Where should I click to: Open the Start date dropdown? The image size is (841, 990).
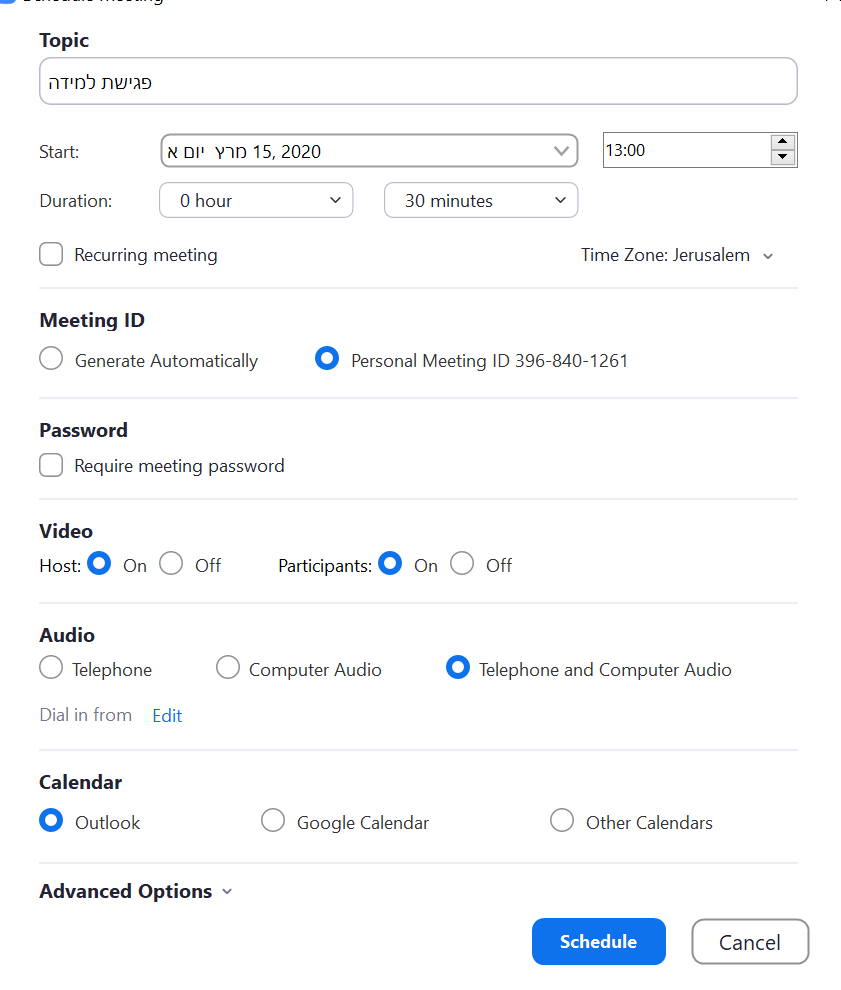coord(369,151)
